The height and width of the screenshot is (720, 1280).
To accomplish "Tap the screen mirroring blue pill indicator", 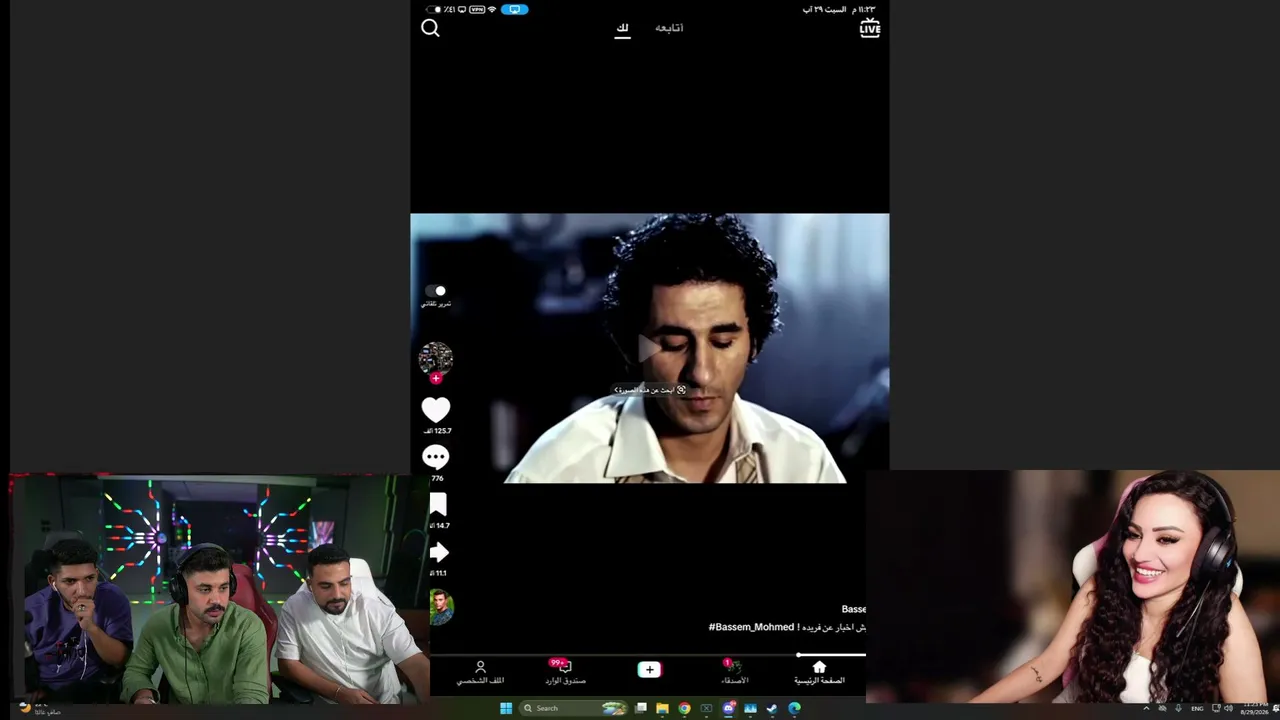I will point(515,9).
